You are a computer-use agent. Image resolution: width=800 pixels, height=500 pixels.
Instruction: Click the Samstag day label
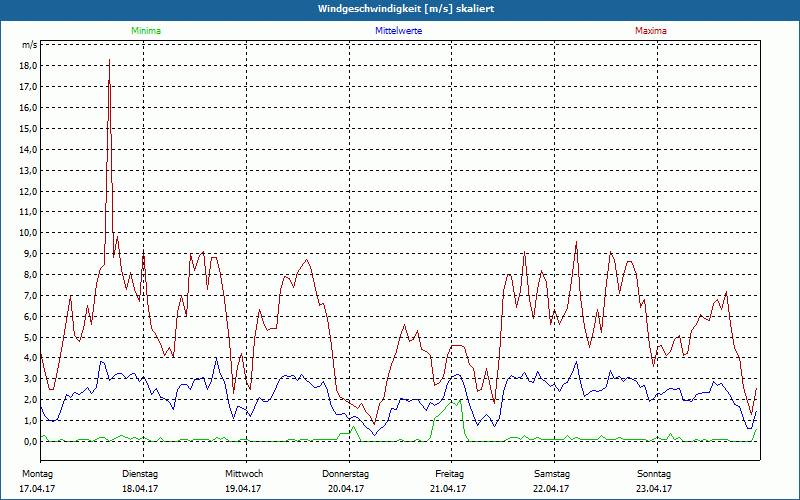pos(552,474)
